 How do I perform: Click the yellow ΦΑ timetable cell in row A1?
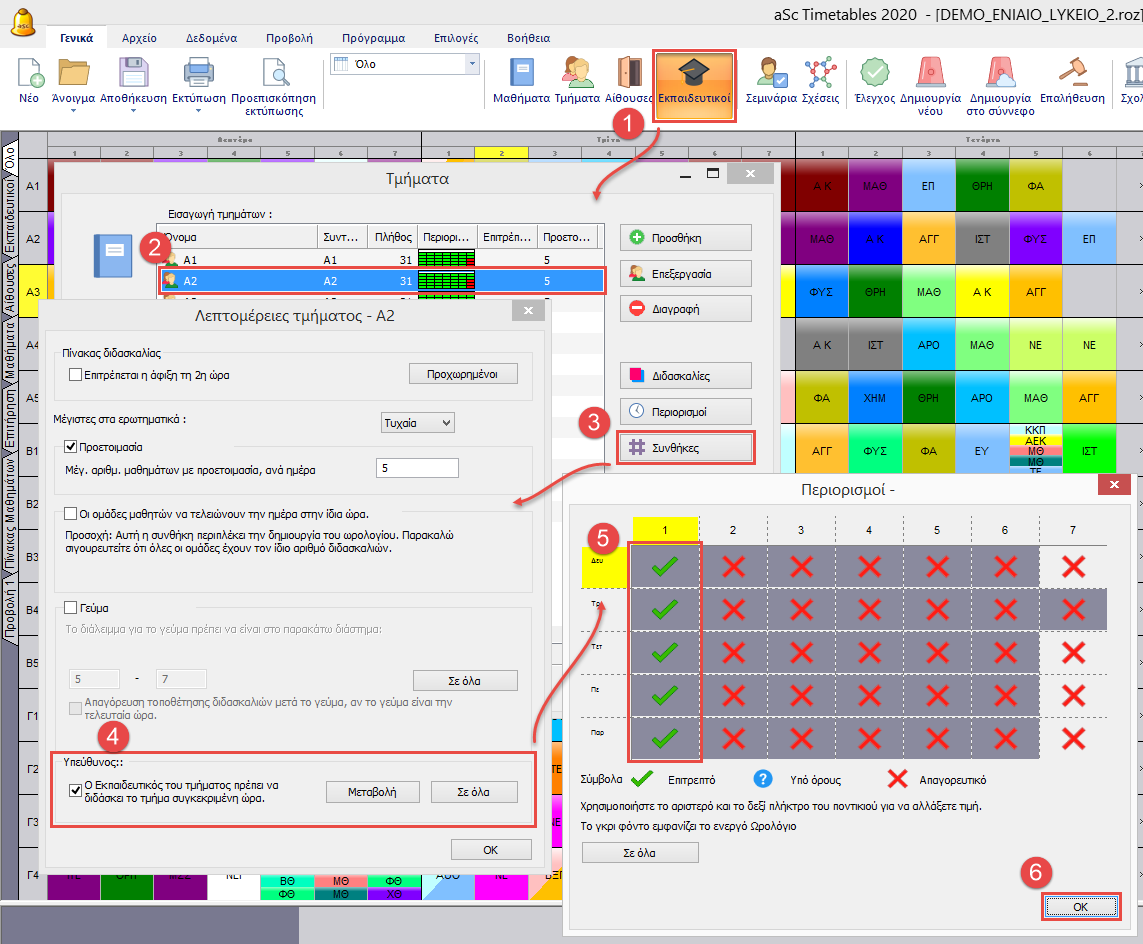1035,186
